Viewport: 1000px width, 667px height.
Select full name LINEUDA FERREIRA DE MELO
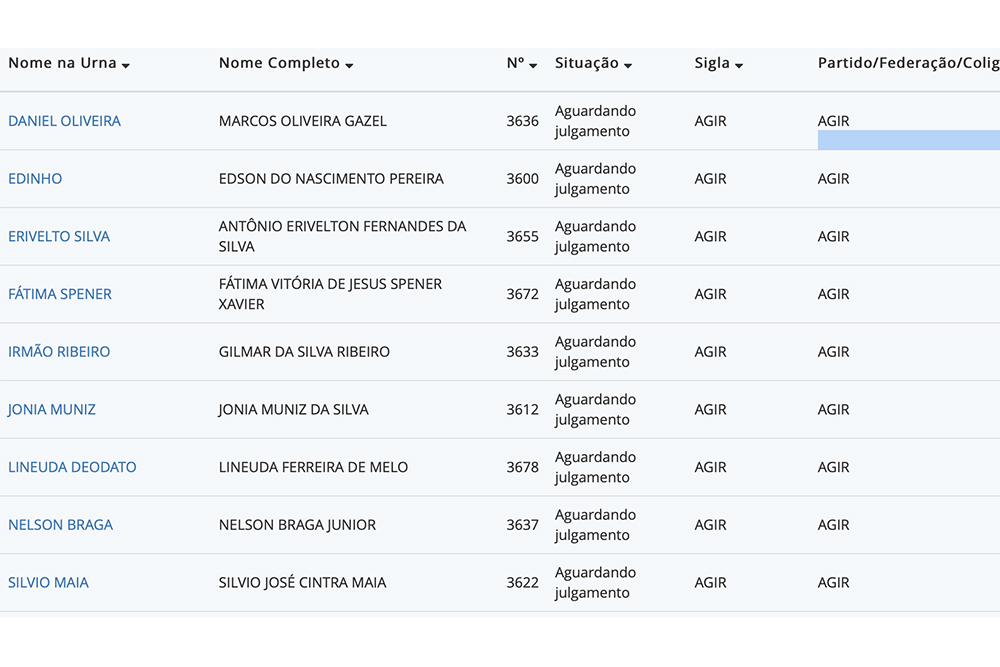coord(313,467)
